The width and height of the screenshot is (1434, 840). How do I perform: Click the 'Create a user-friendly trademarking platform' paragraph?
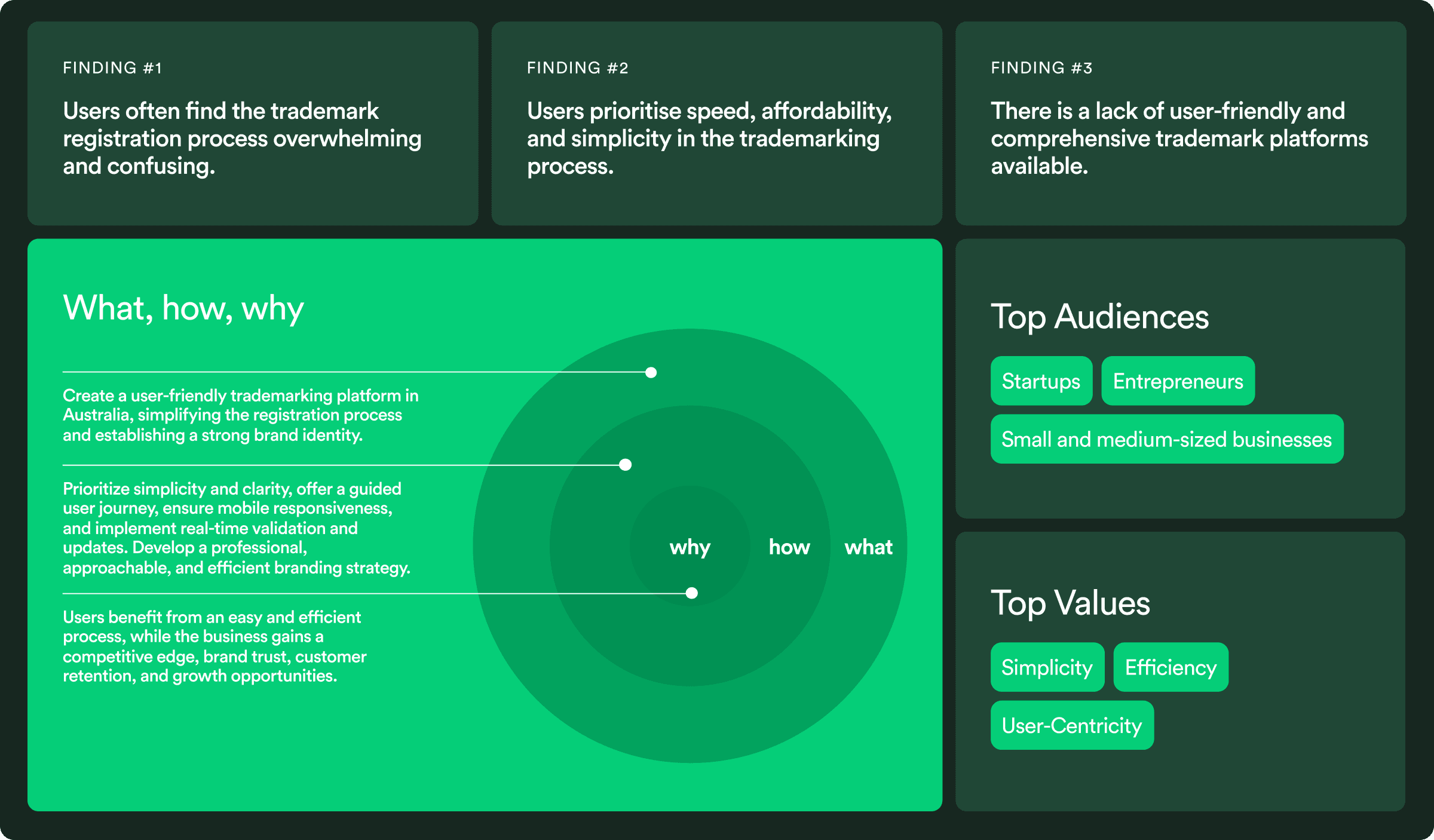coord(240,415)
